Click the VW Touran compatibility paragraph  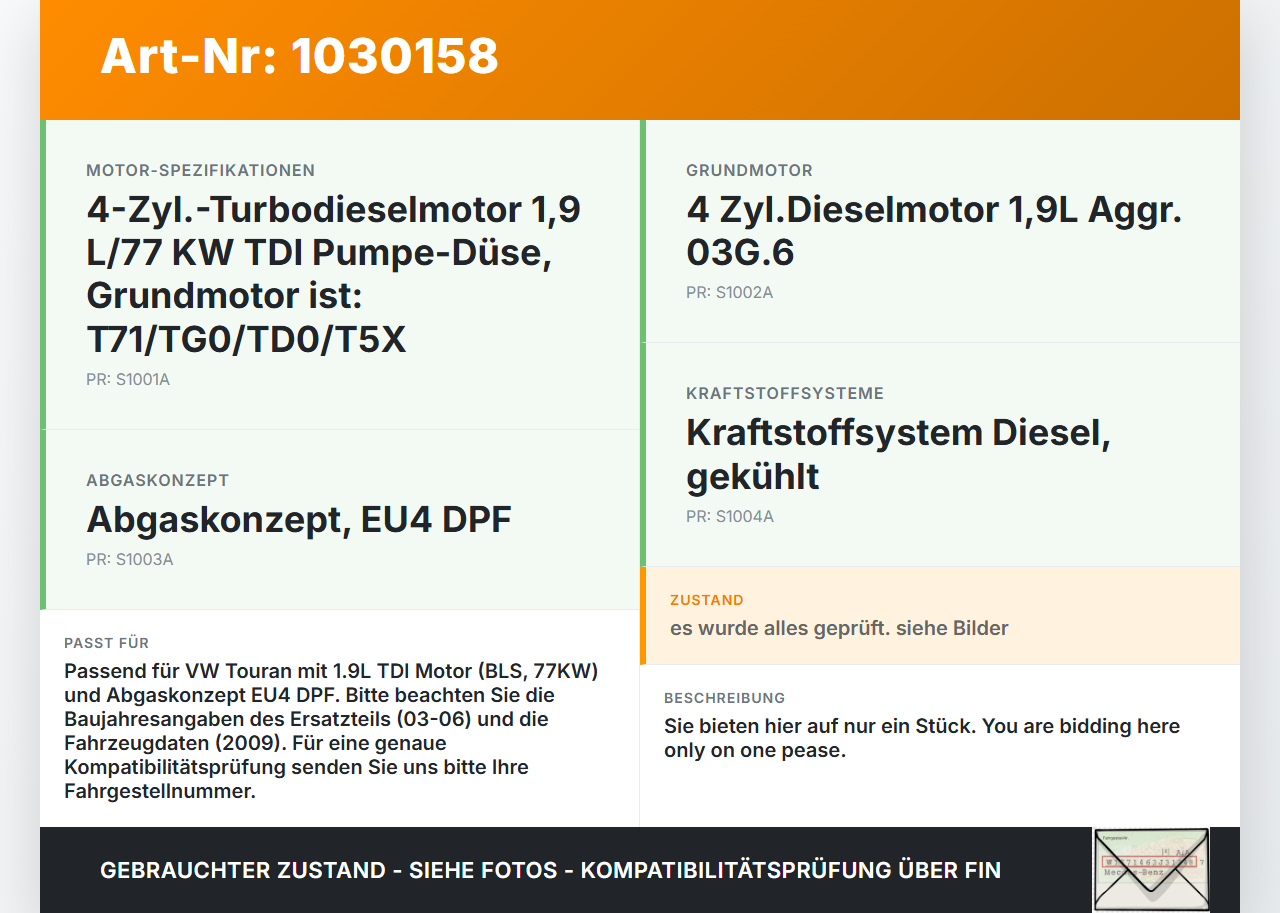point(330,730)
